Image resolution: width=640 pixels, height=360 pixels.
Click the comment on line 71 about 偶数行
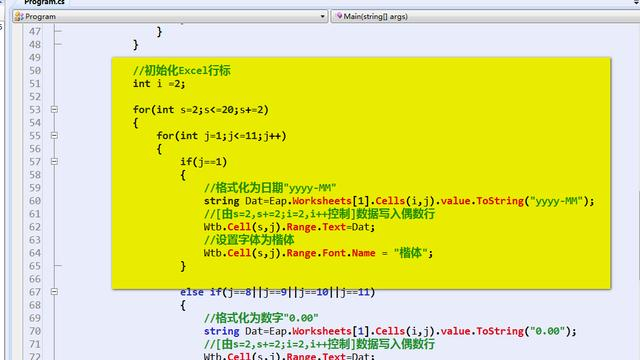pyautogui.click(x=320, y=344)
